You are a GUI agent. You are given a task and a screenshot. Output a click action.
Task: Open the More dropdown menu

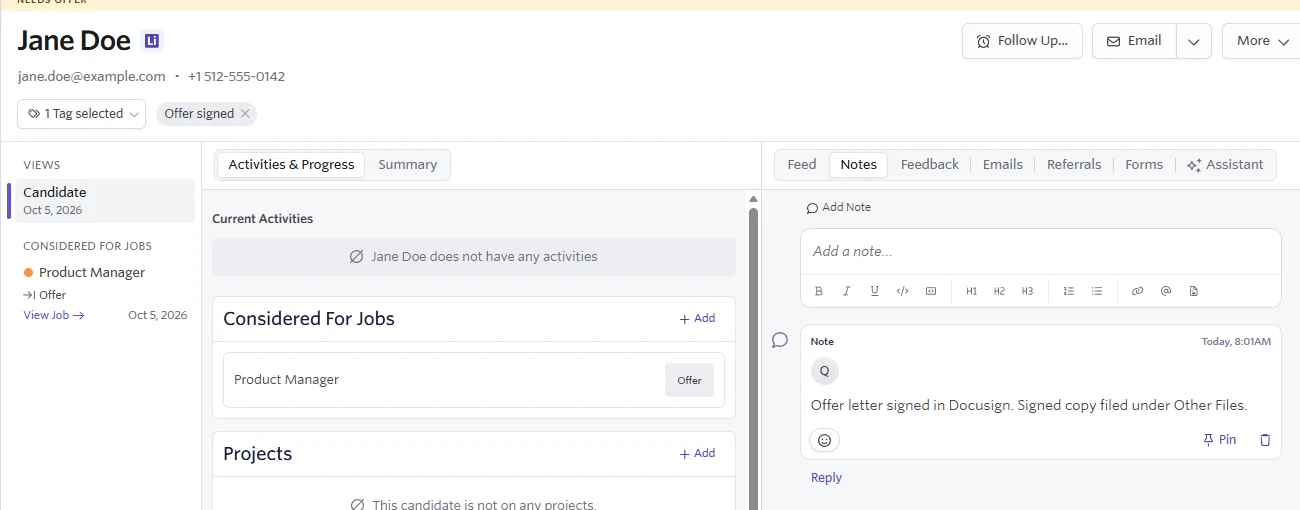point(1261,41)
